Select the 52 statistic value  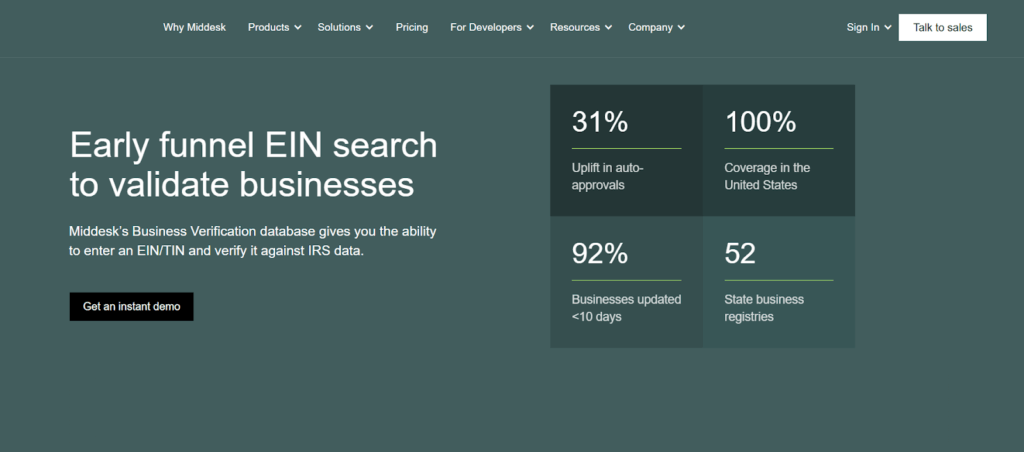[740, 253]
